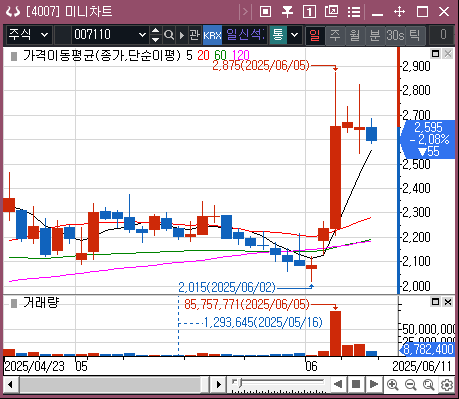This screenshot has width=459, height=399.
Task: Click moving average period 5 label
Action: pyautogui.click(x=189, y=55)
